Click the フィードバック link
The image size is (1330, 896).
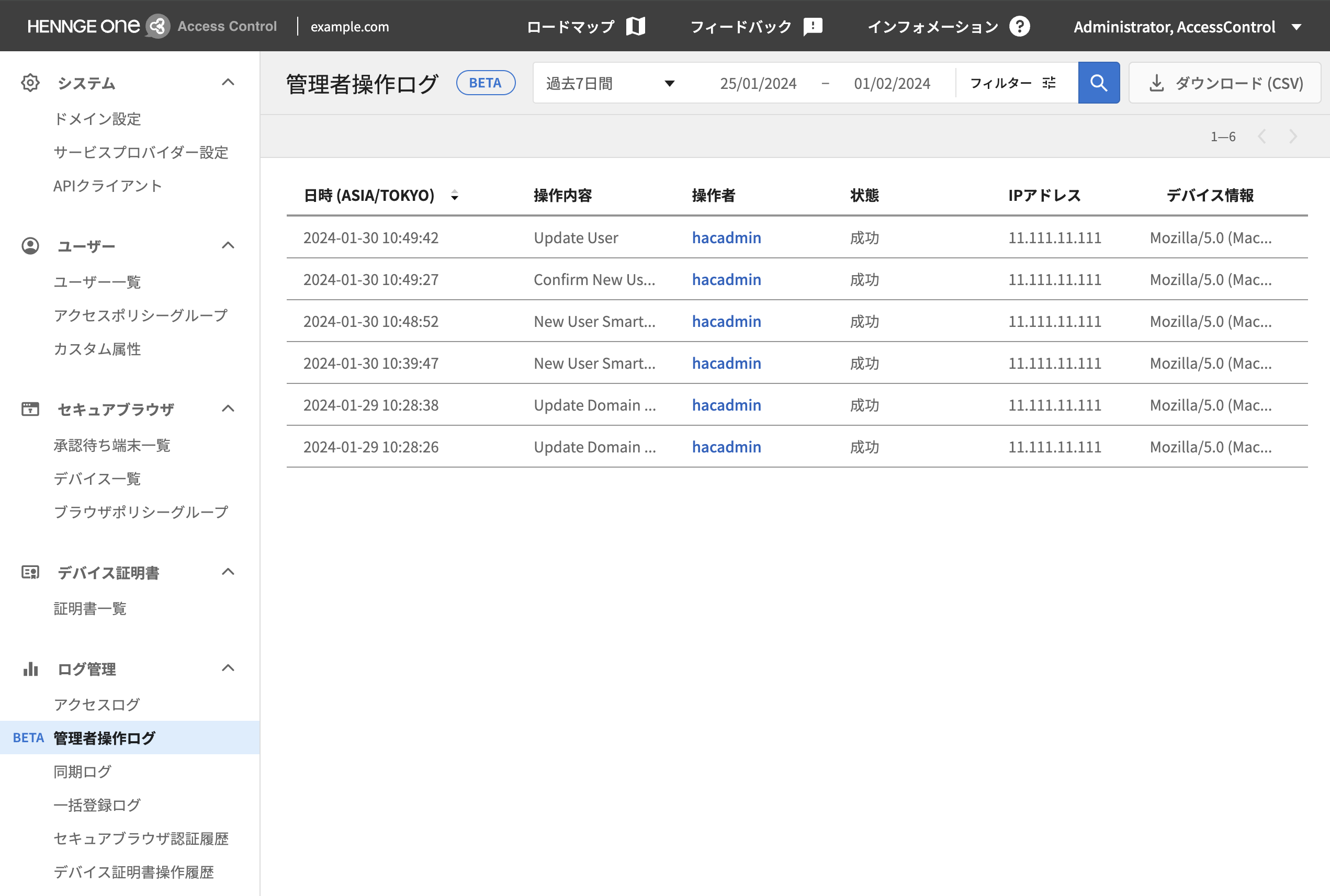741,27
